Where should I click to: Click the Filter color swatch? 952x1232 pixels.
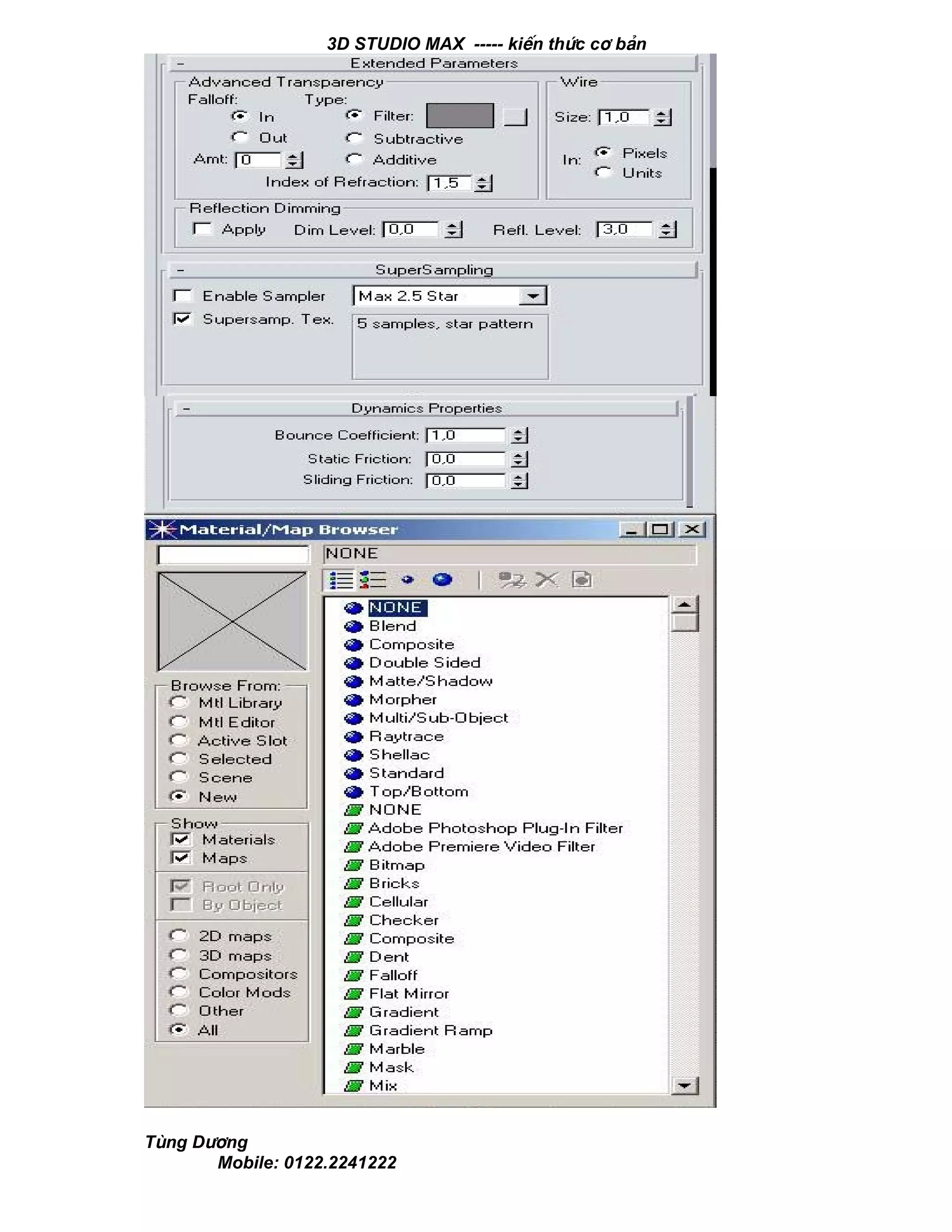(x=460, y=116)
